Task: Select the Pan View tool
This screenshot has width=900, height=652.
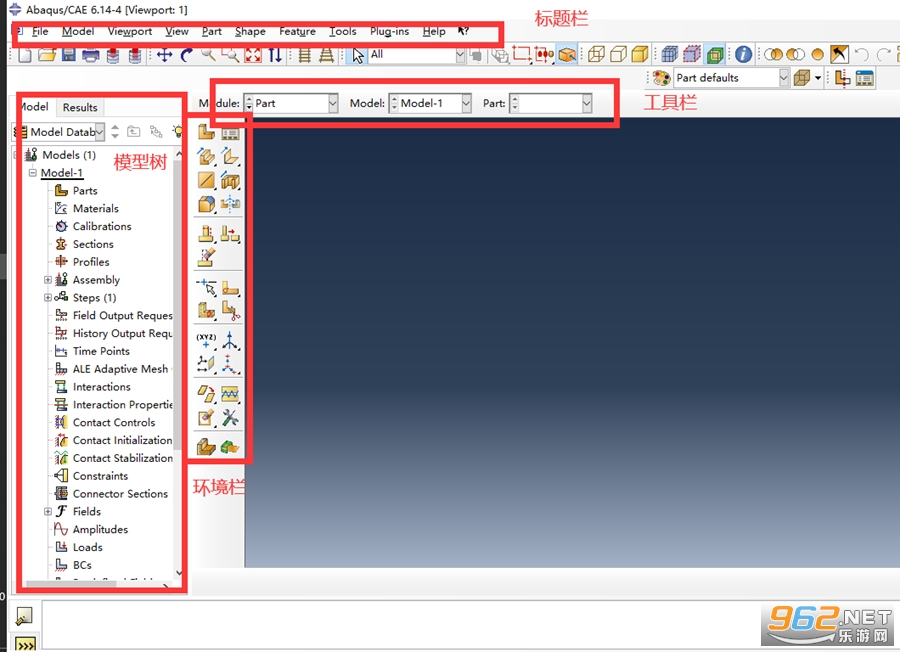Action: (x=165, y=55)
